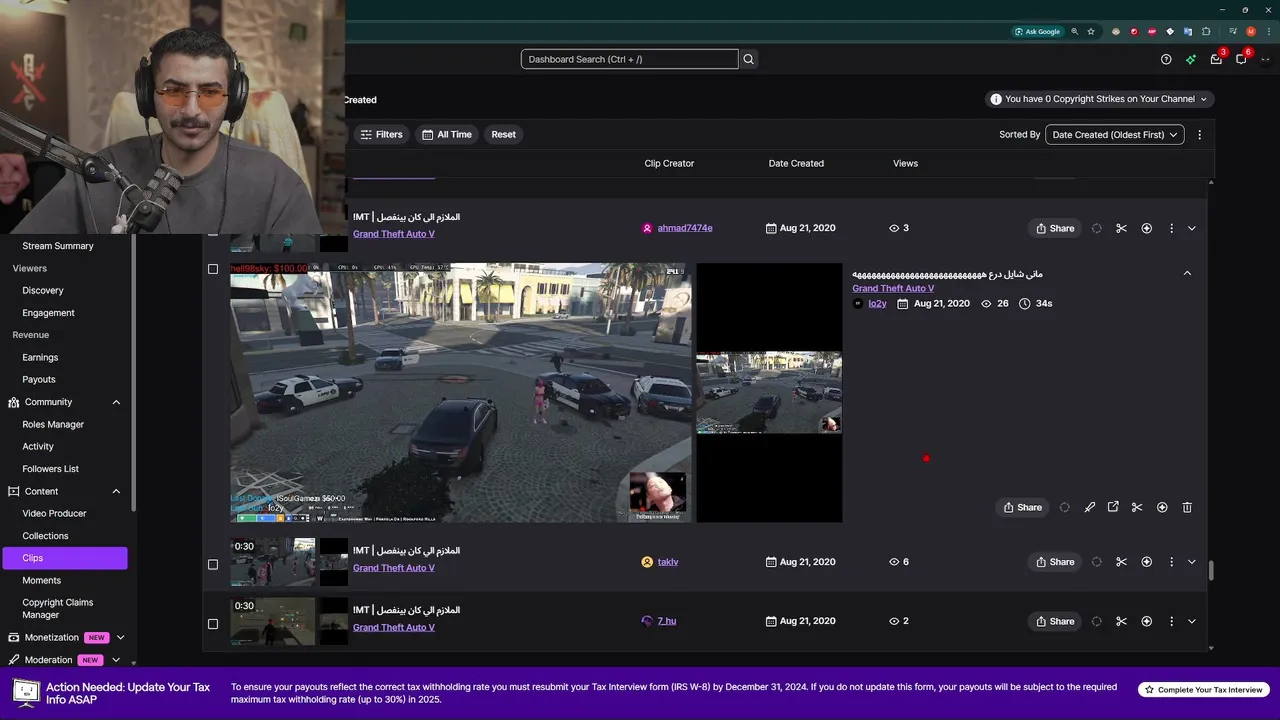Expand the 7_hu clip row chevron
This screenshot has height=720, width=1280.
pos(1192,621)
